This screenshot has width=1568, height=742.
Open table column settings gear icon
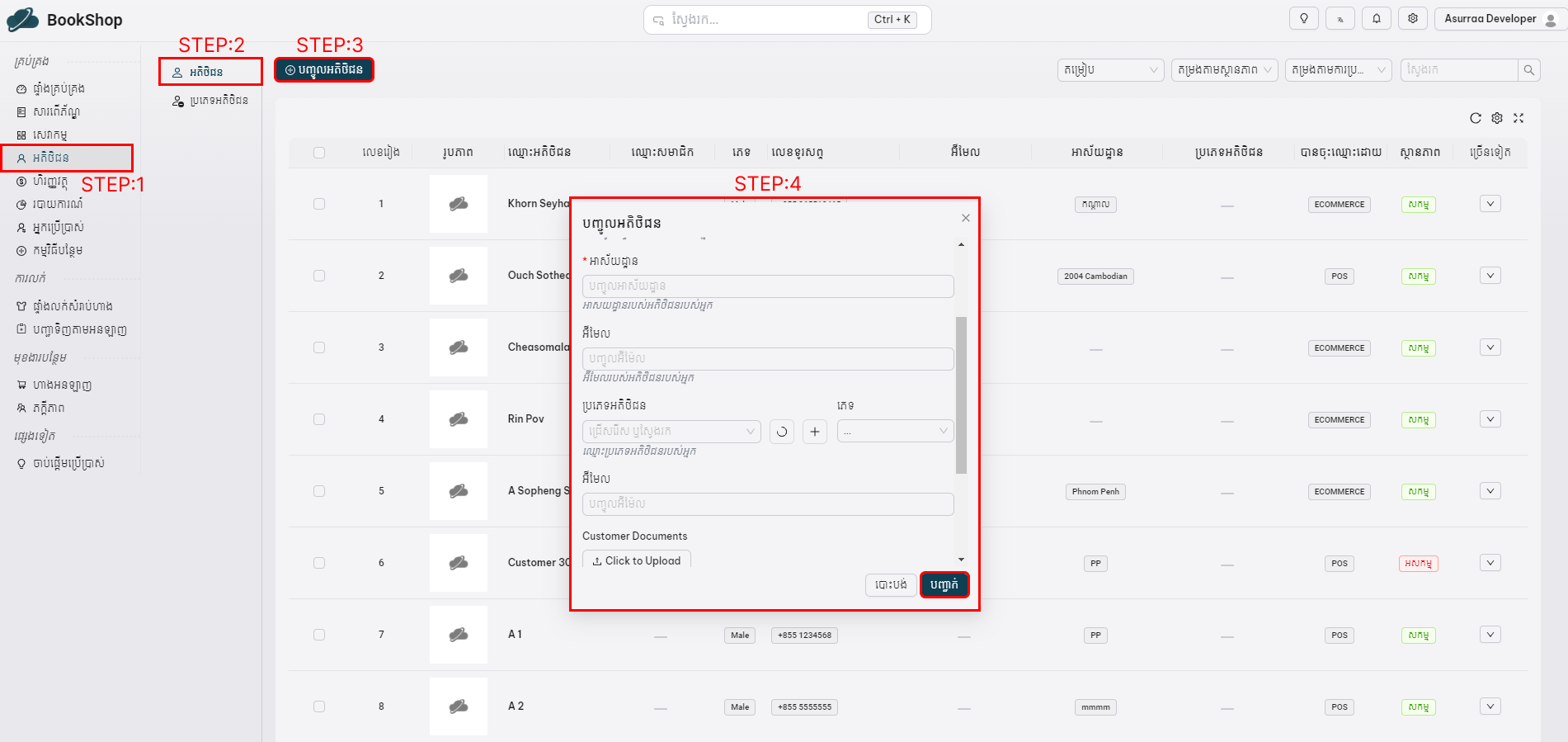(x=1497, y=118)
